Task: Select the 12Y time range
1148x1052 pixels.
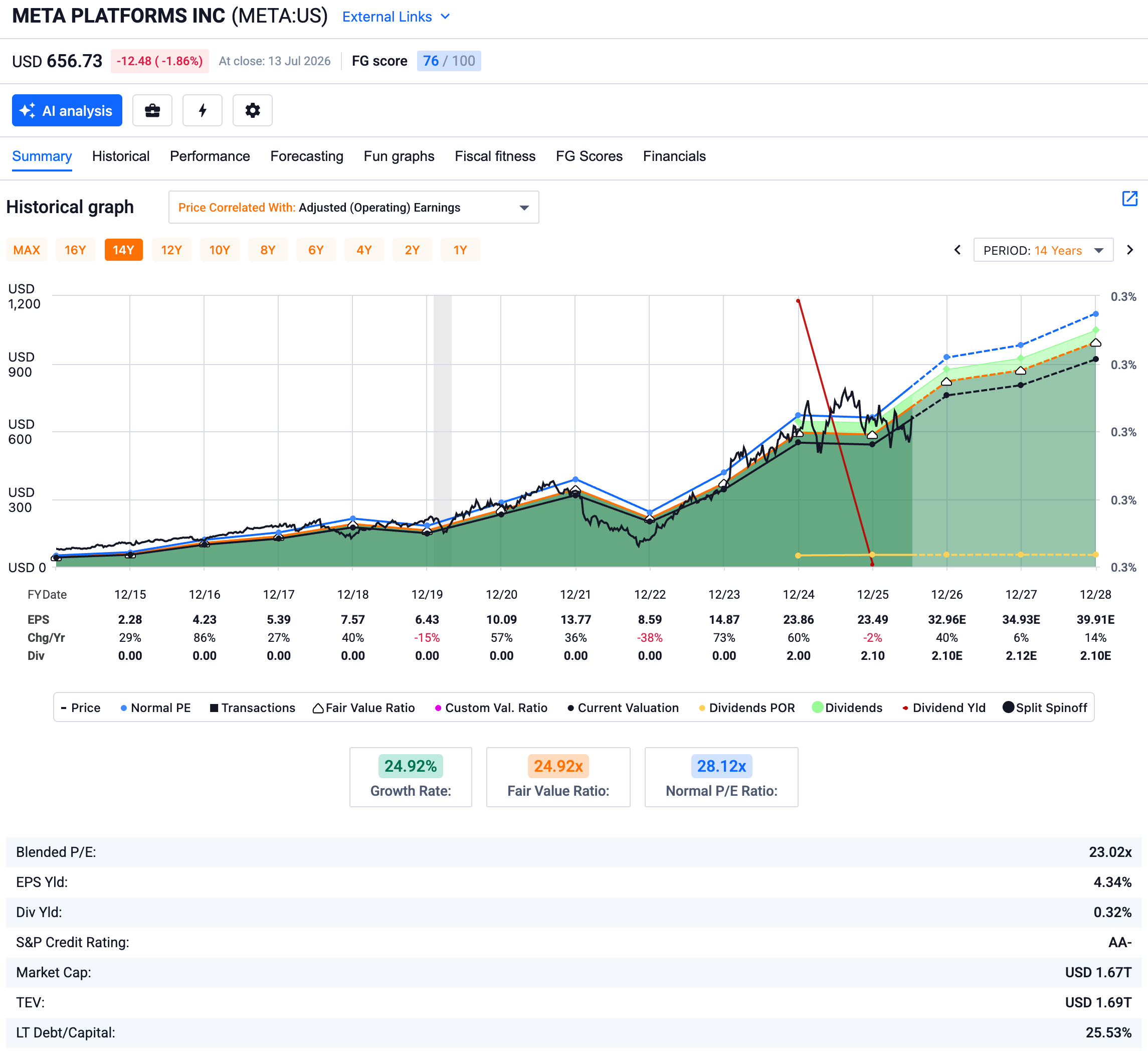Action: (171, 250)
